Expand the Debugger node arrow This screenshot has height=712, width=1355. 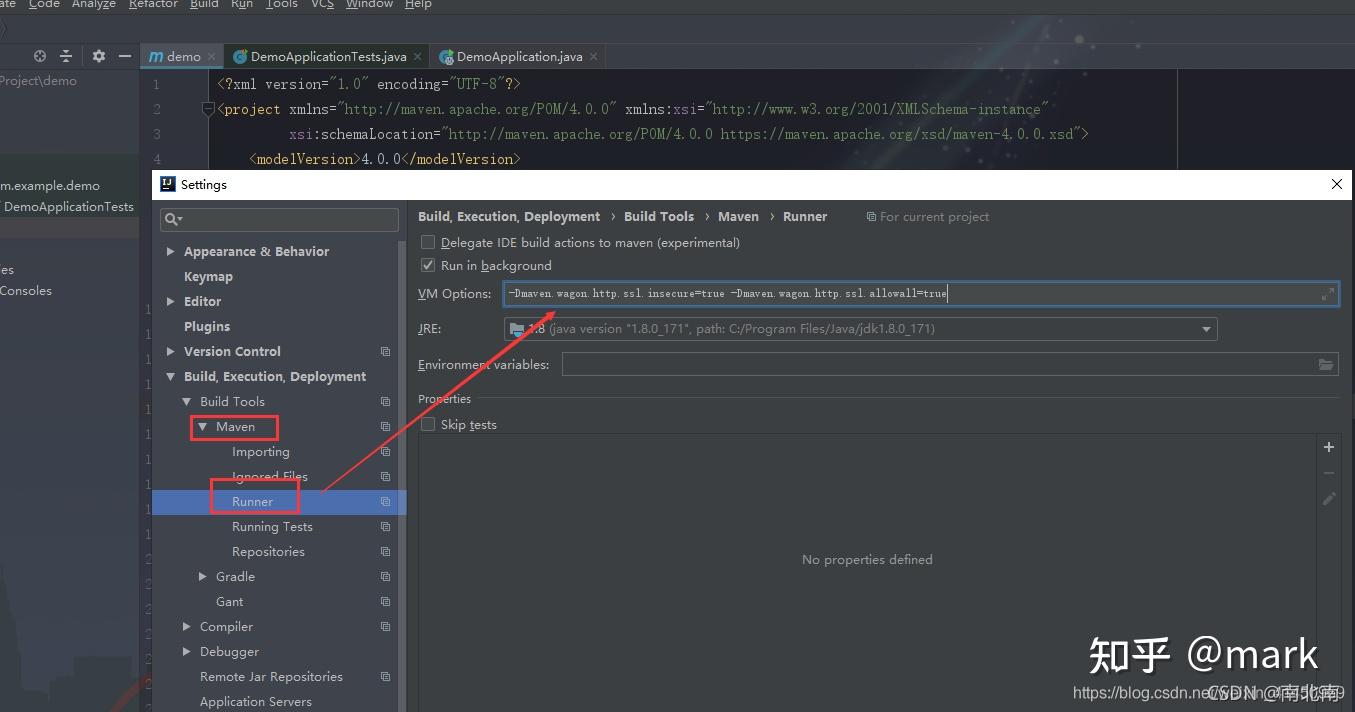[187, 651]
